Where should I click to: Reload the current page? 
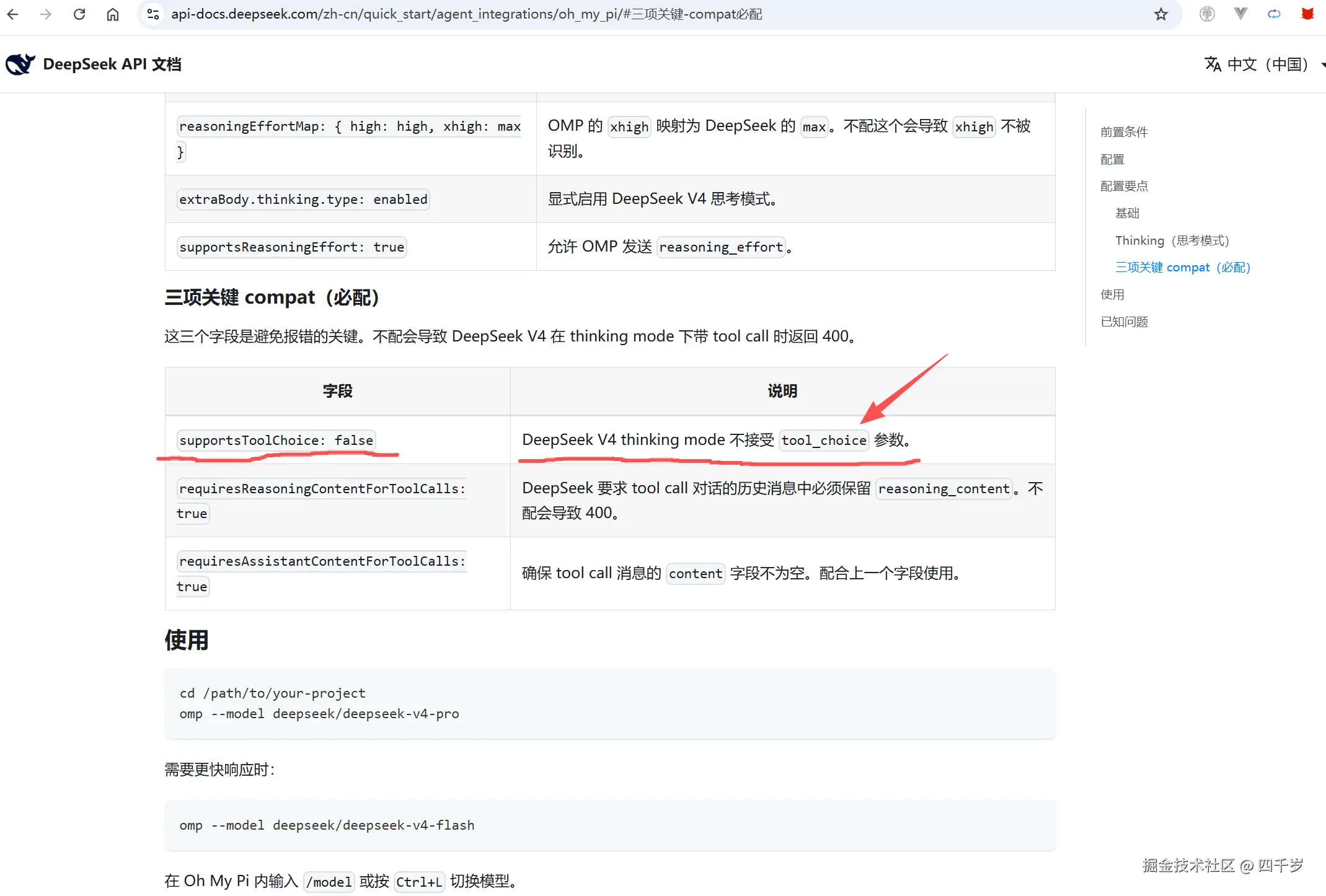click(79, 14)
